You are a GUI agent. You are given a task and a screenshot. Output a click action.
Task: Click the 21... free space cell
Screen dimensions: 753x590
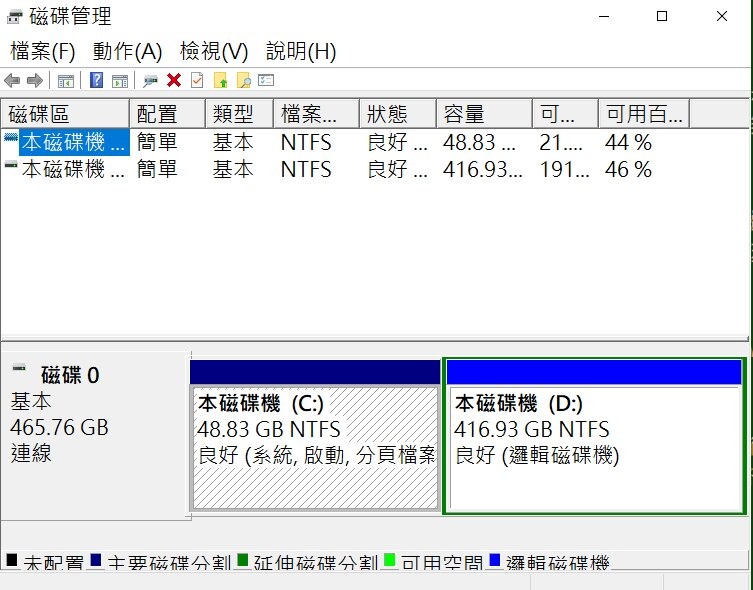[x=560, y=142]
